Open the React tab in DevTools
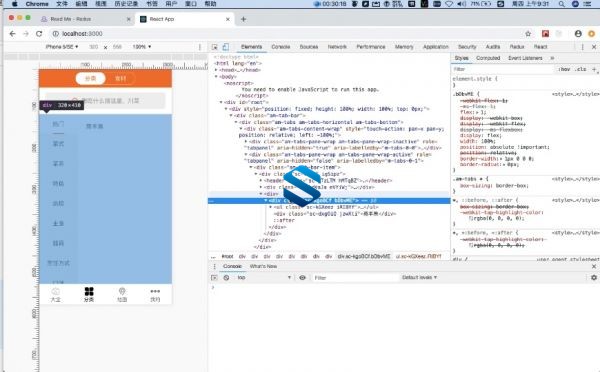This screenshot has width=600, height=372. [x=540, y=47]
